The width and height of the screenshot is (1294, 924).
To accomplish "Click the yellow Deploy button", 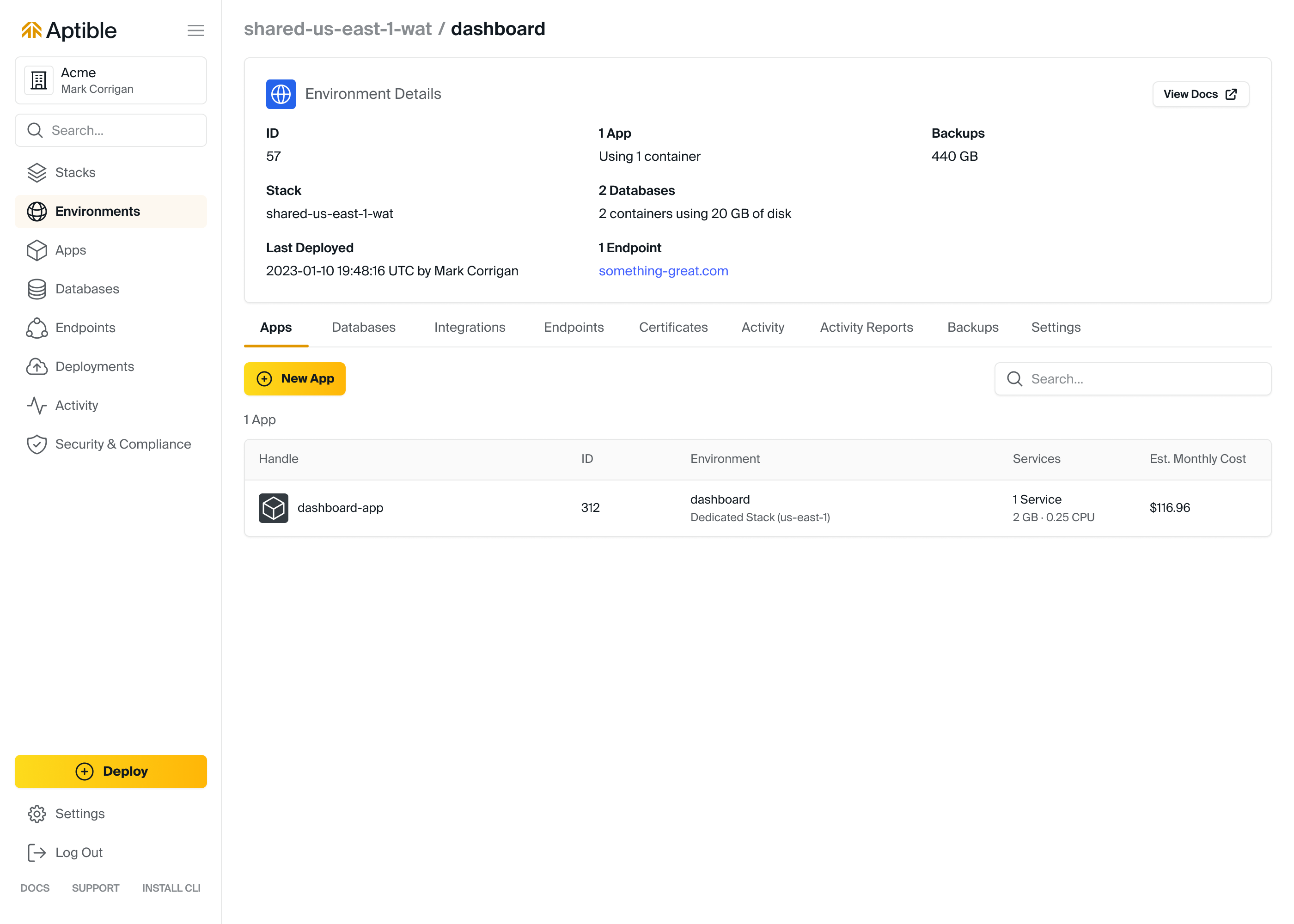I will tap(110, 771).
